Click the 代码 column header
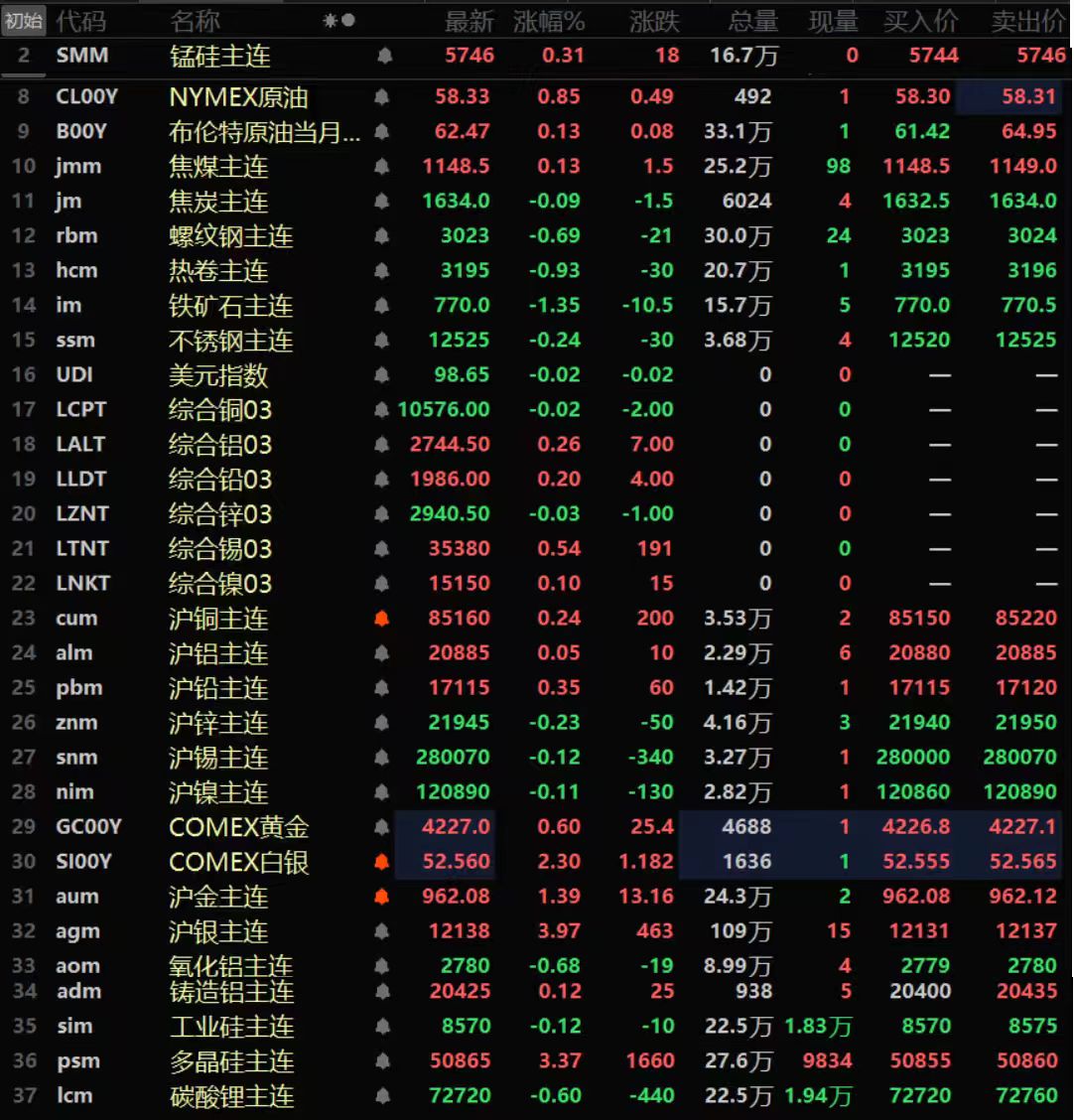Screen dimensions: 1074x1120 click(x=81, y=22)
